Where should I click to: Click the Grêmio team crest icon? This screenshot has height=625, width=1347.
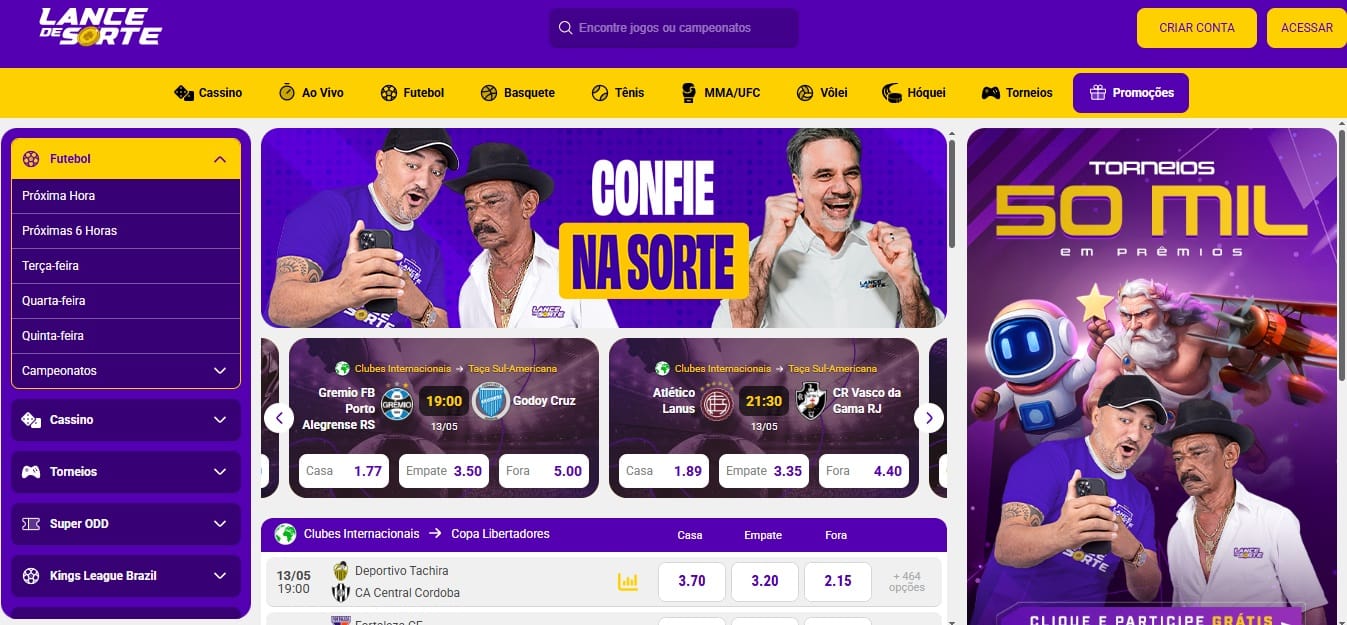coord(397,401)
